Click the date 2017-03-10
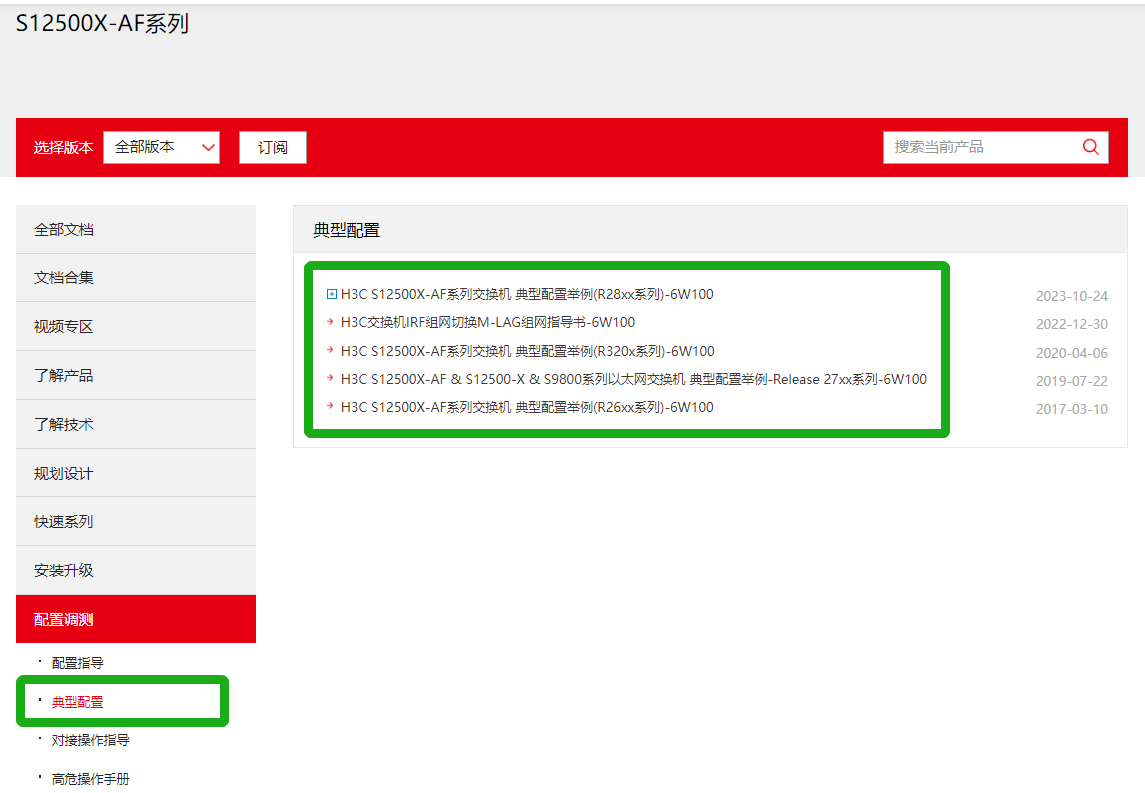This screenshot has height=793, width=1145. tap(1071, 409)
